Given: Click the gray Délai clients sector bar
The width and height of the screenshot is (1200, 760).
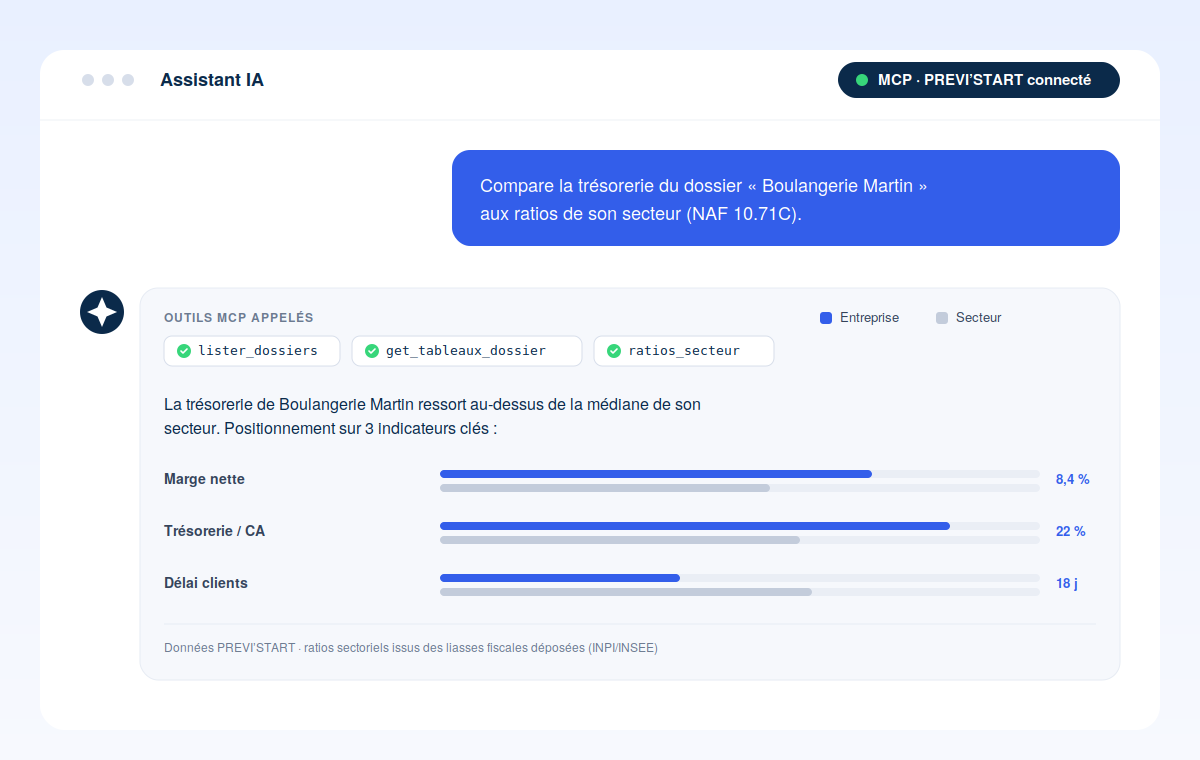Looking at the screenshot, I should pos(626,592).
